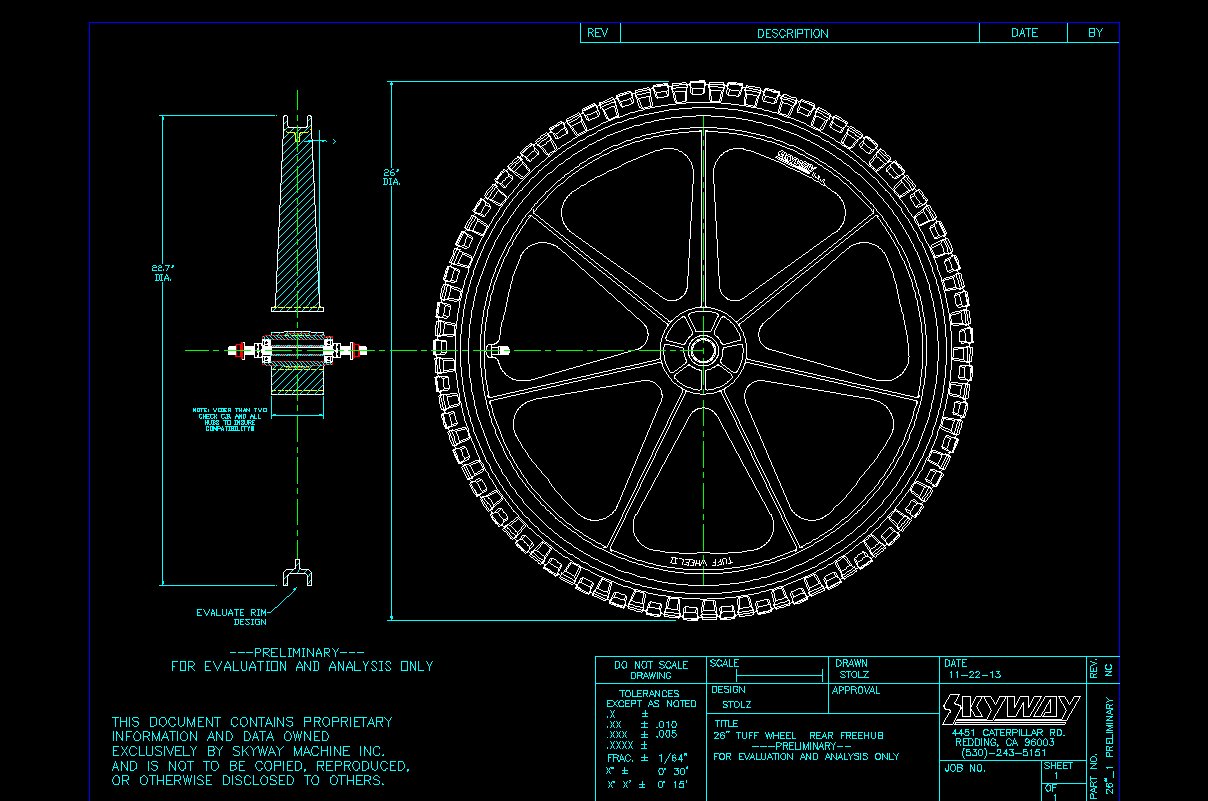Click the valve stem on the wheel's left side
The width and height of the screenshot is (1208, 801).
click(500, 350)
